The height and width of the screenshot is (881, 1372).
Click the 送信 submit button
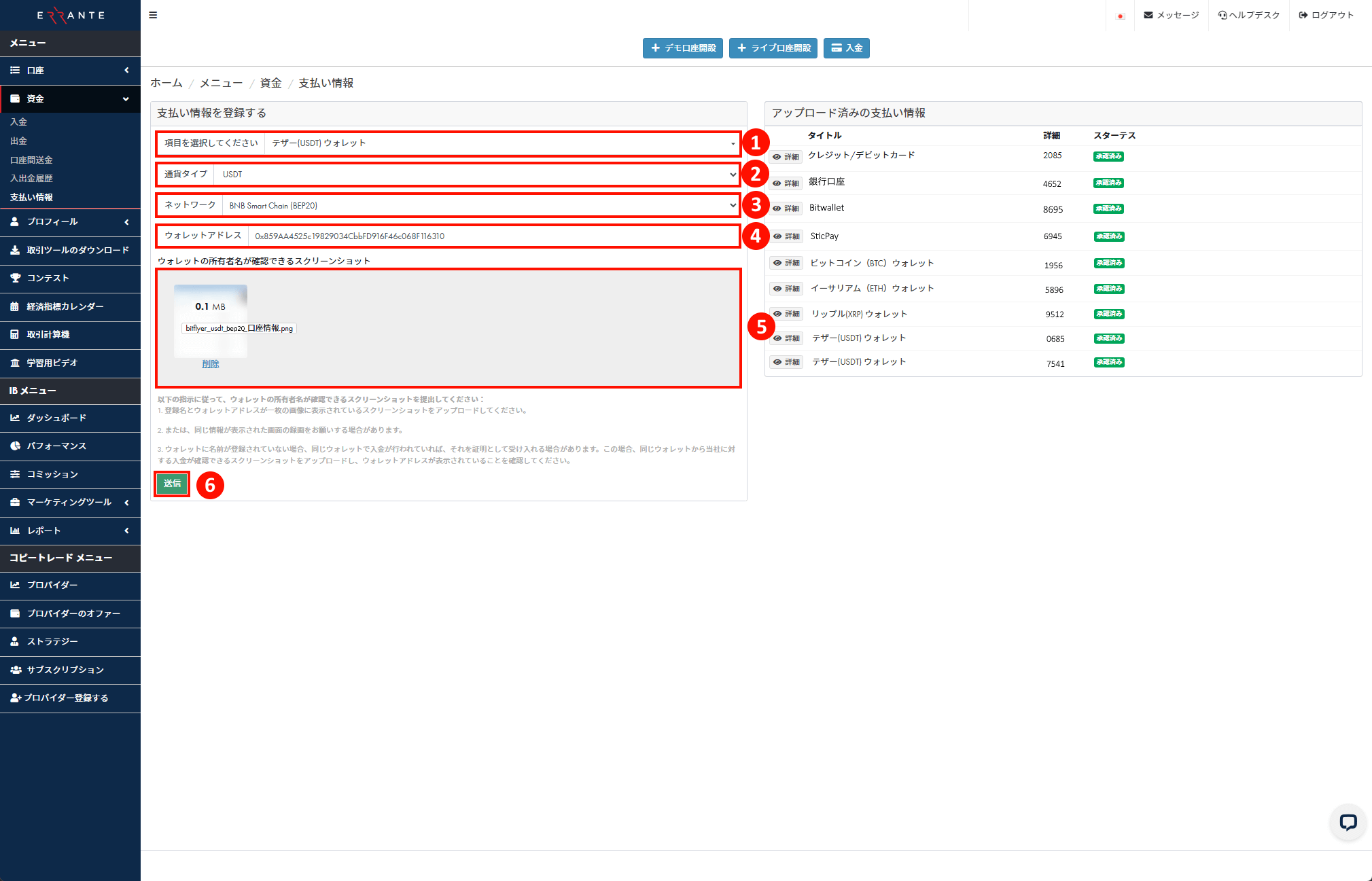coord(172,484)
